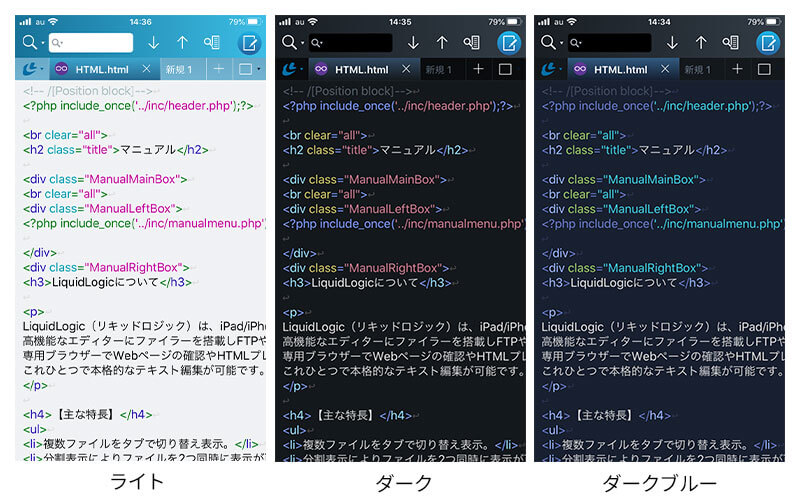The height and width of the screenshot is (500, 800).
Task: Close the HTML.html tab in dark blue theme
Action: click(x=665, y=69)
